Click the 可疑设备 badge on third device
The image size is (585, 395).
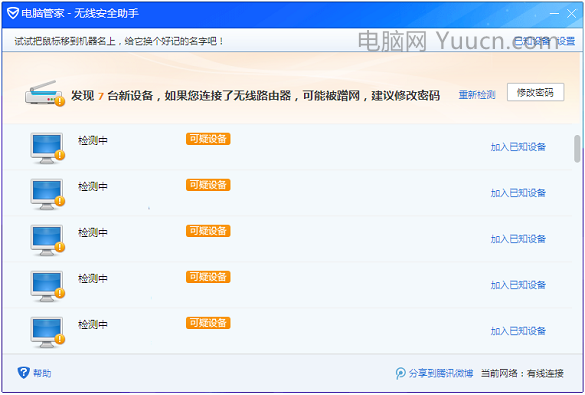(x=208, y=231)
